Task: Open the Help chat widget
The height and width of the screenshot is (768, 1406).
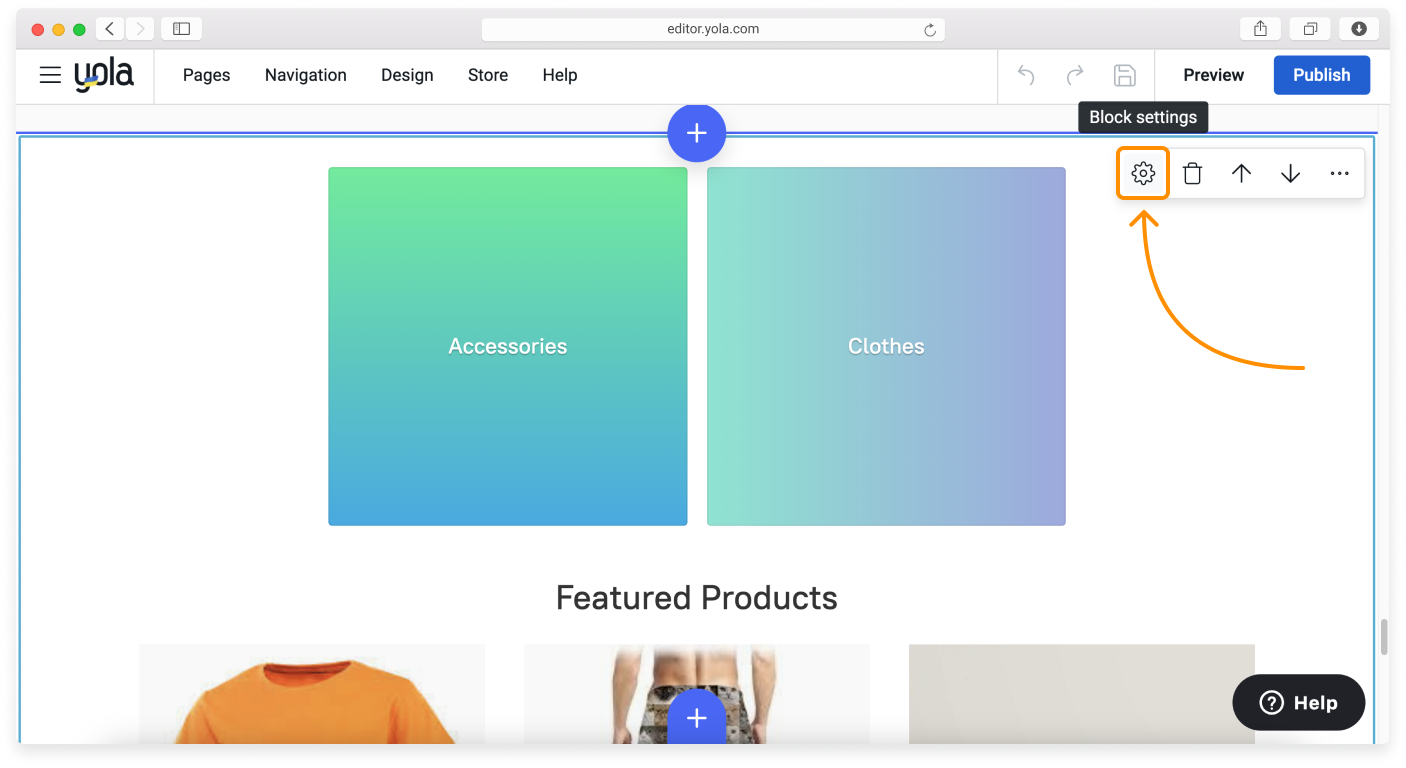Action: tap(1298, 702)
